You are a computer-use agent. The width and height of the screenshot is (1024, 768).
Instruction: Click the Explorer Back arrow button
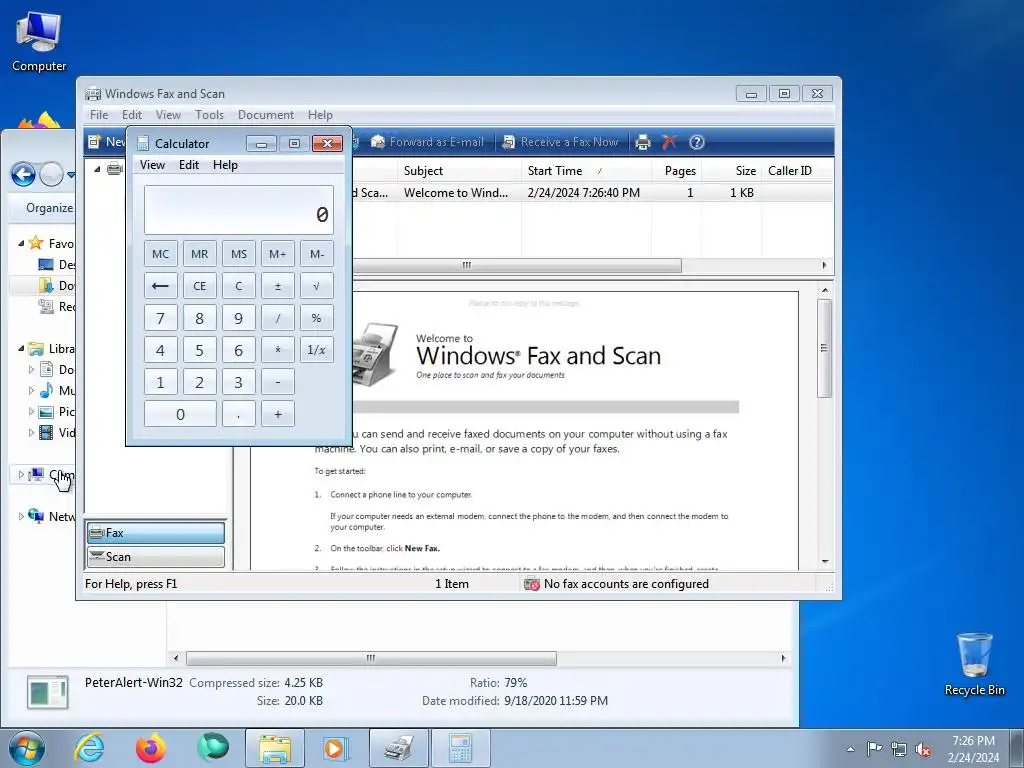(24, 174)
